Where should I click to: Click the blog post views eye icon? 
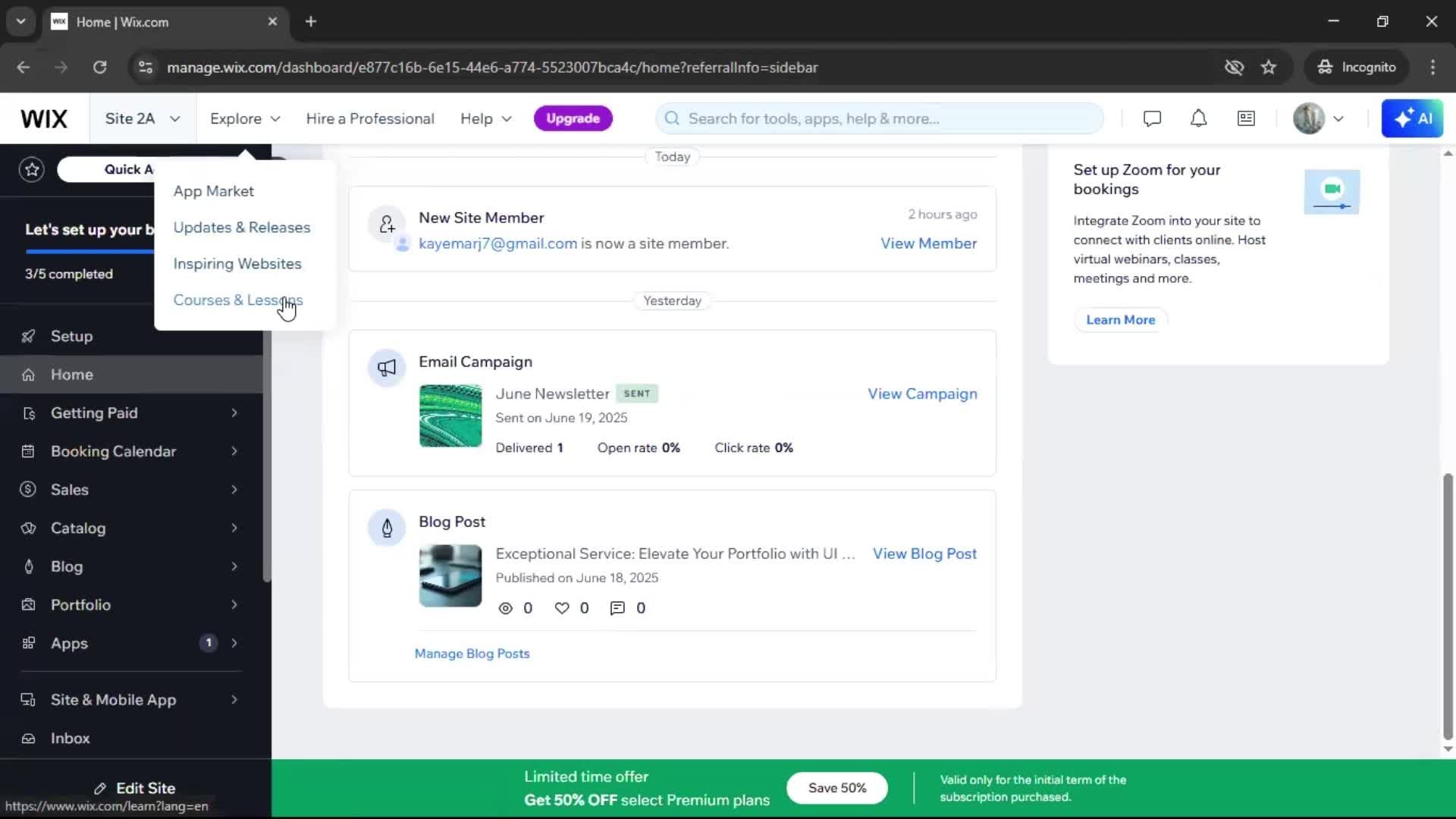coord(505,608)
